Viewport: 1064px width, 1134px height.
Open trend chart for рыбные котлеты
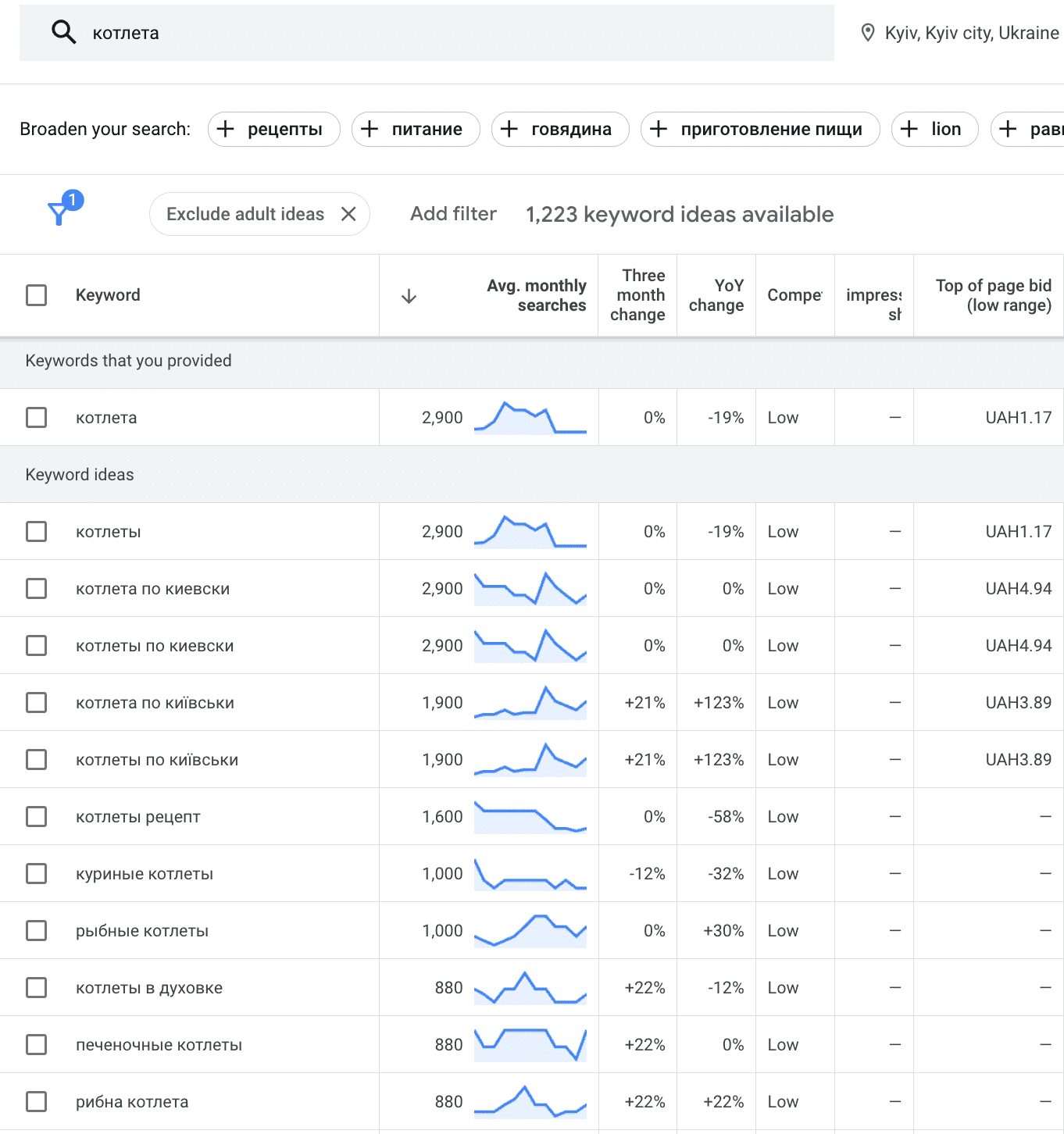click(x=530, y=930)
